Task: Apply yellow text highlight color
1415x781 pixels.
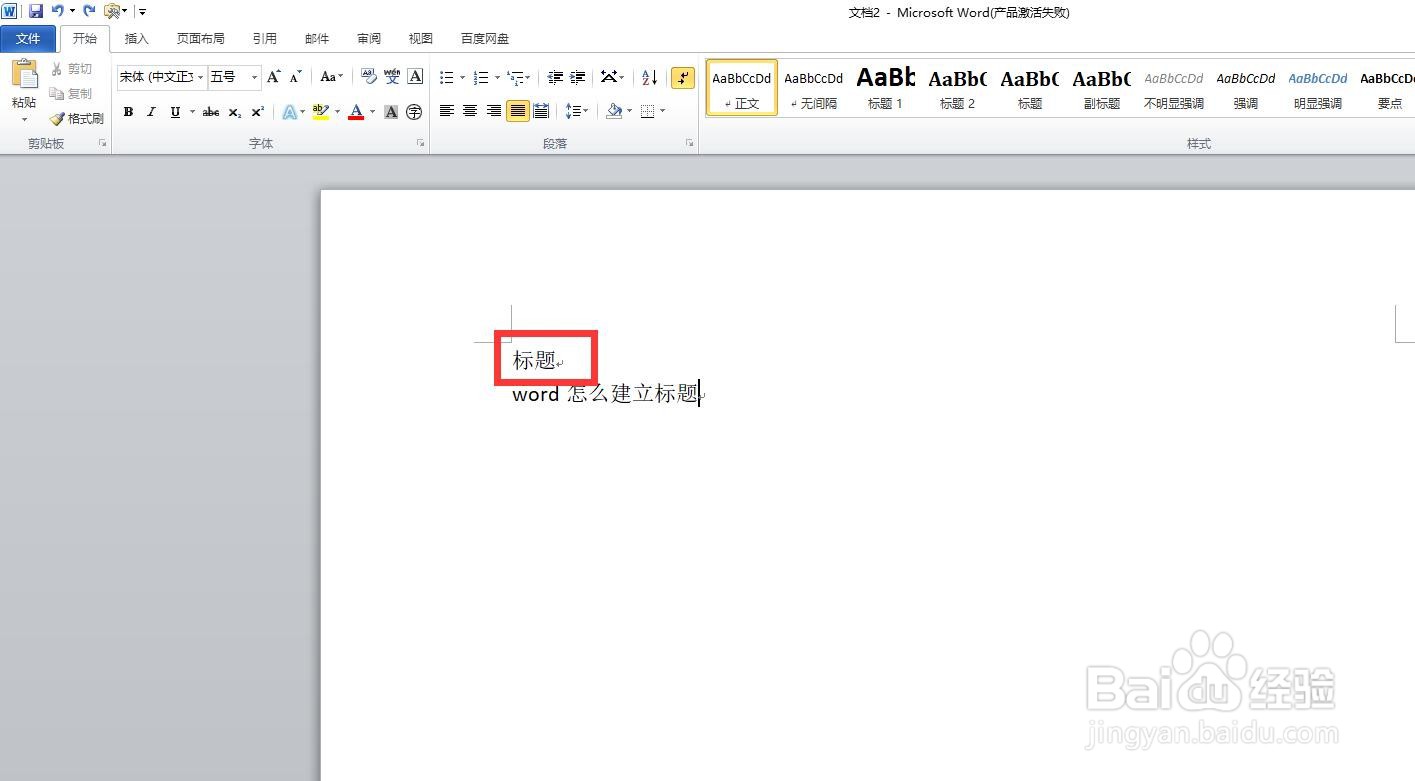Action: pyautogui.click(x=320, y=112)
